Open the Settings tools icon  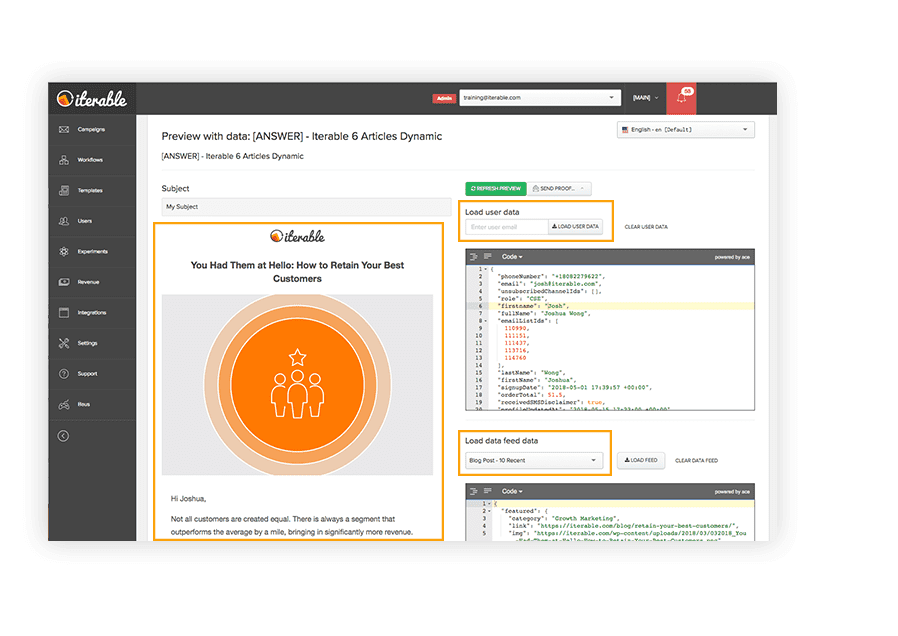click(64, 343)
